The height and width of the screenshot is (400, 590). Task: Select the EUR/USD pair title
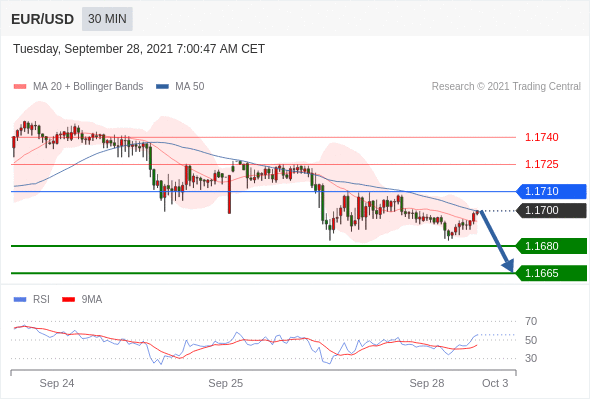pyautogui.click(x=43, y=19)
